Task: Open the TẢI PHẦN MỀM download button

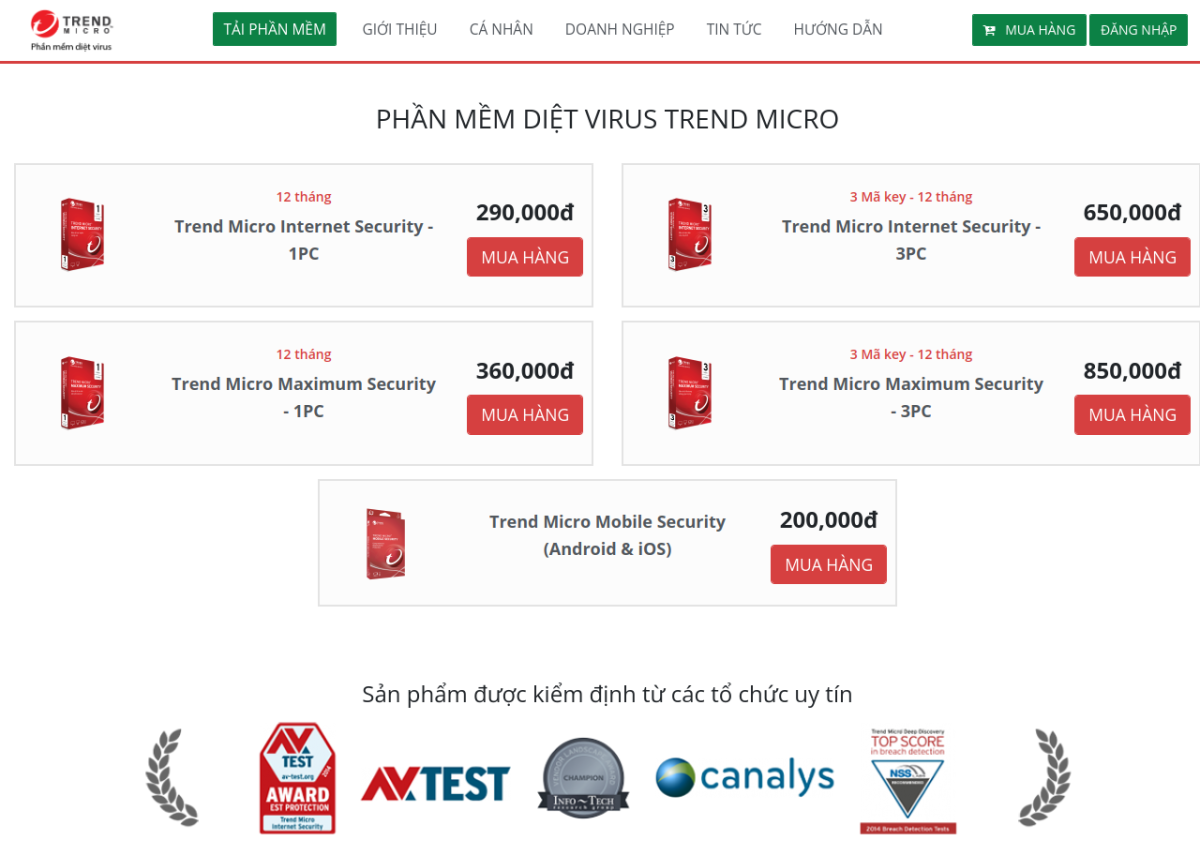Action: pos(275,29)
